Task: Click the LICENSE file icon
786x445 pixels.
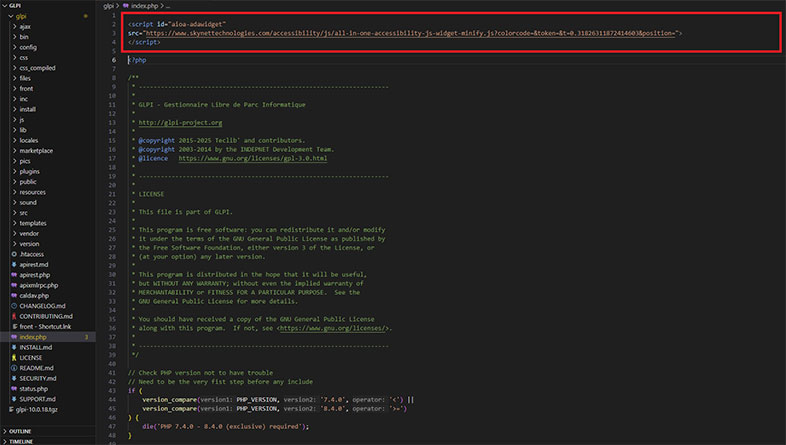Action: point(14,357)
